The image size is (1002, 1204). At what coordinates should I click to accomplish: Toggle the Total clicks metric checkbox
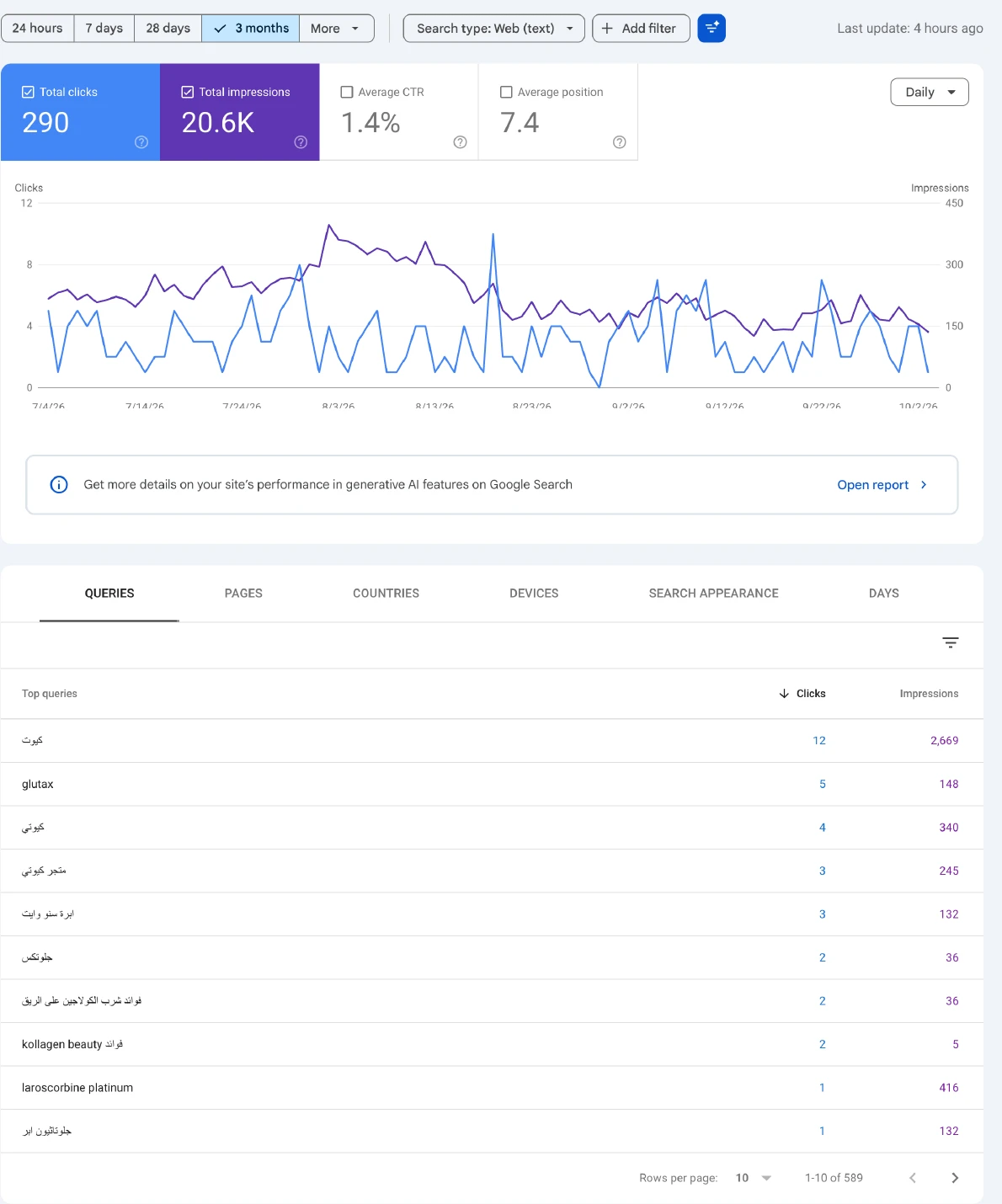(x=28, y=92)
